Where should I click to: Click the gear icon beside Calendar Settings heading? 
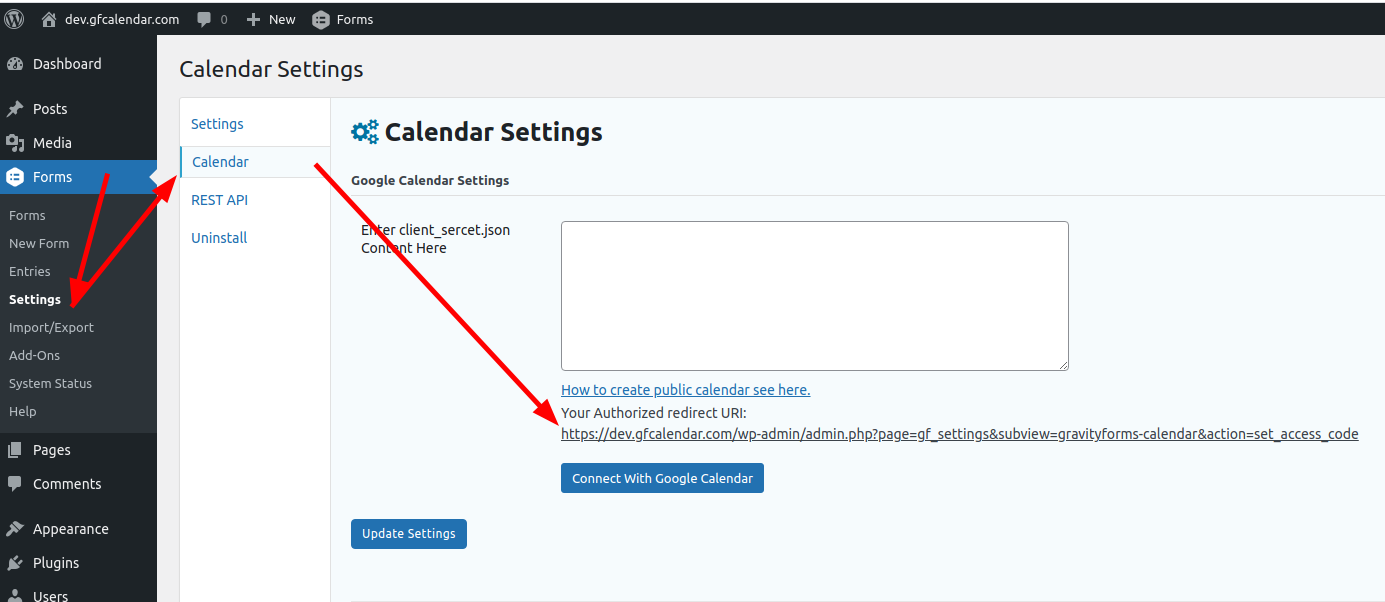[364, 131]
